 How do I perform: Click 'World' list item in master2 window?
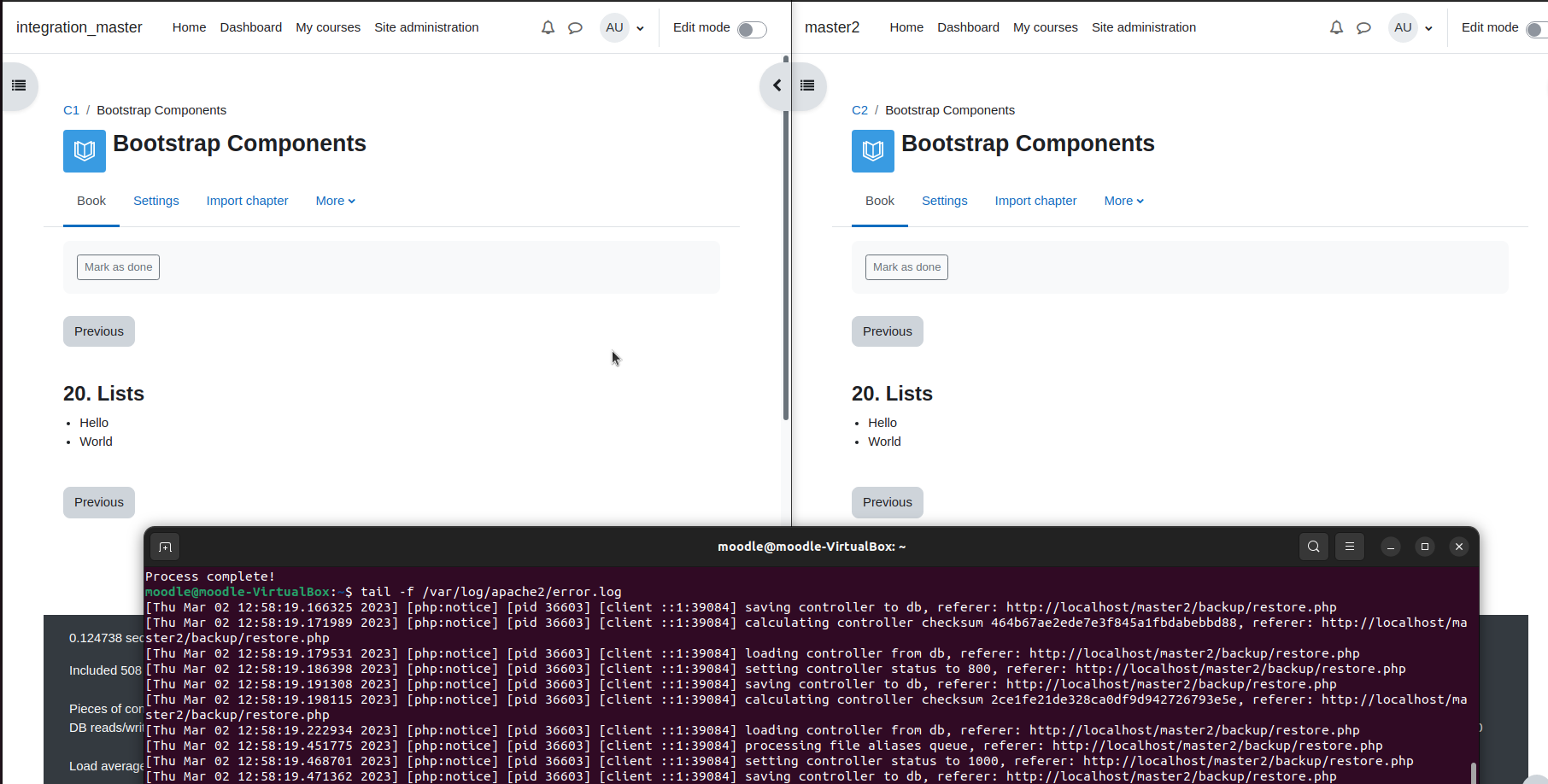(884, 442)
